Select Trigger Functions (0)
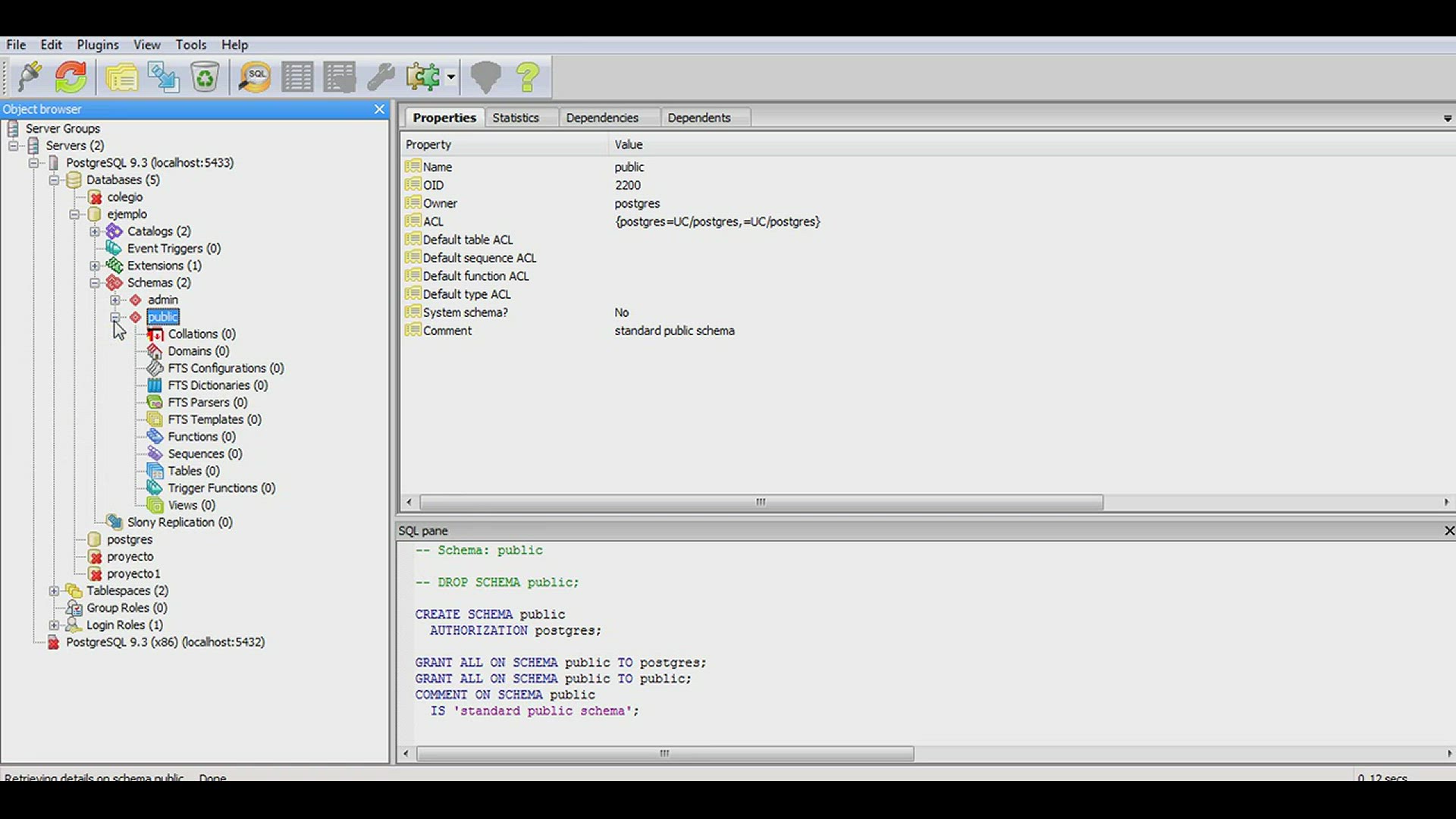The image size is (1456, 819). (x=221, y=488)
